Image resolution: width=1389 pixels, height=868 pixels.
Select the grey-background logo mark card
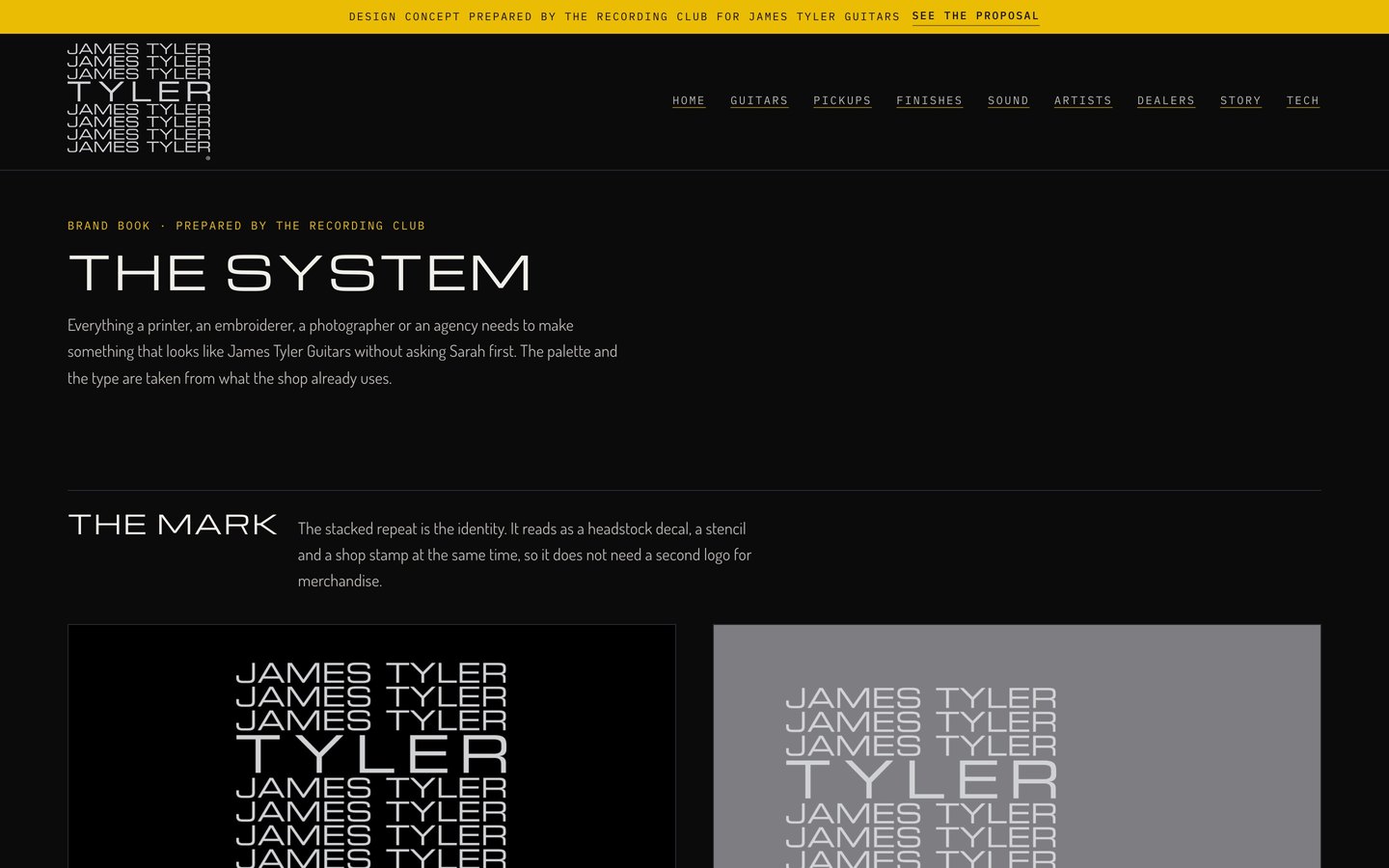[x=1017, y=746]
